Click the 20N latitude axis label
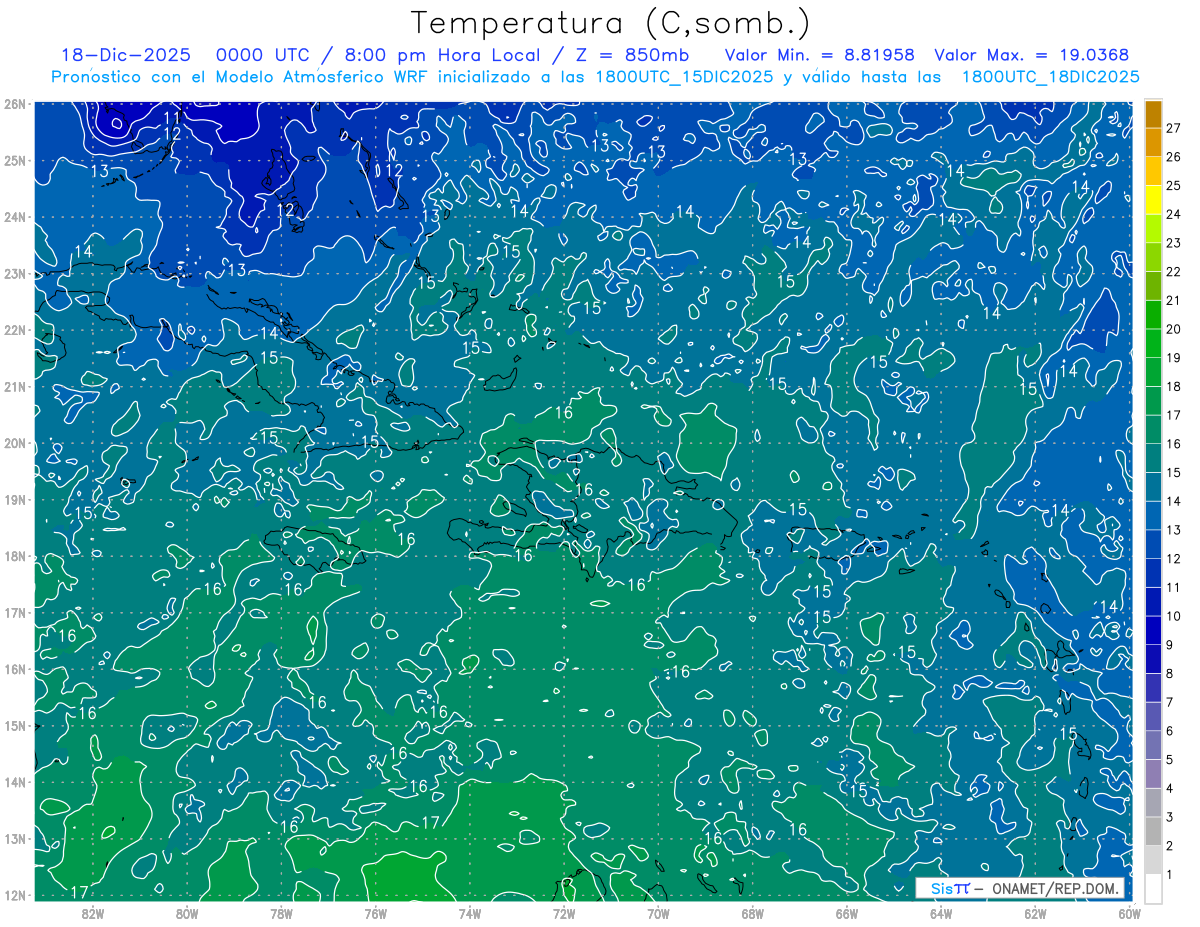The image size is (1200, 927). [14, 443]
